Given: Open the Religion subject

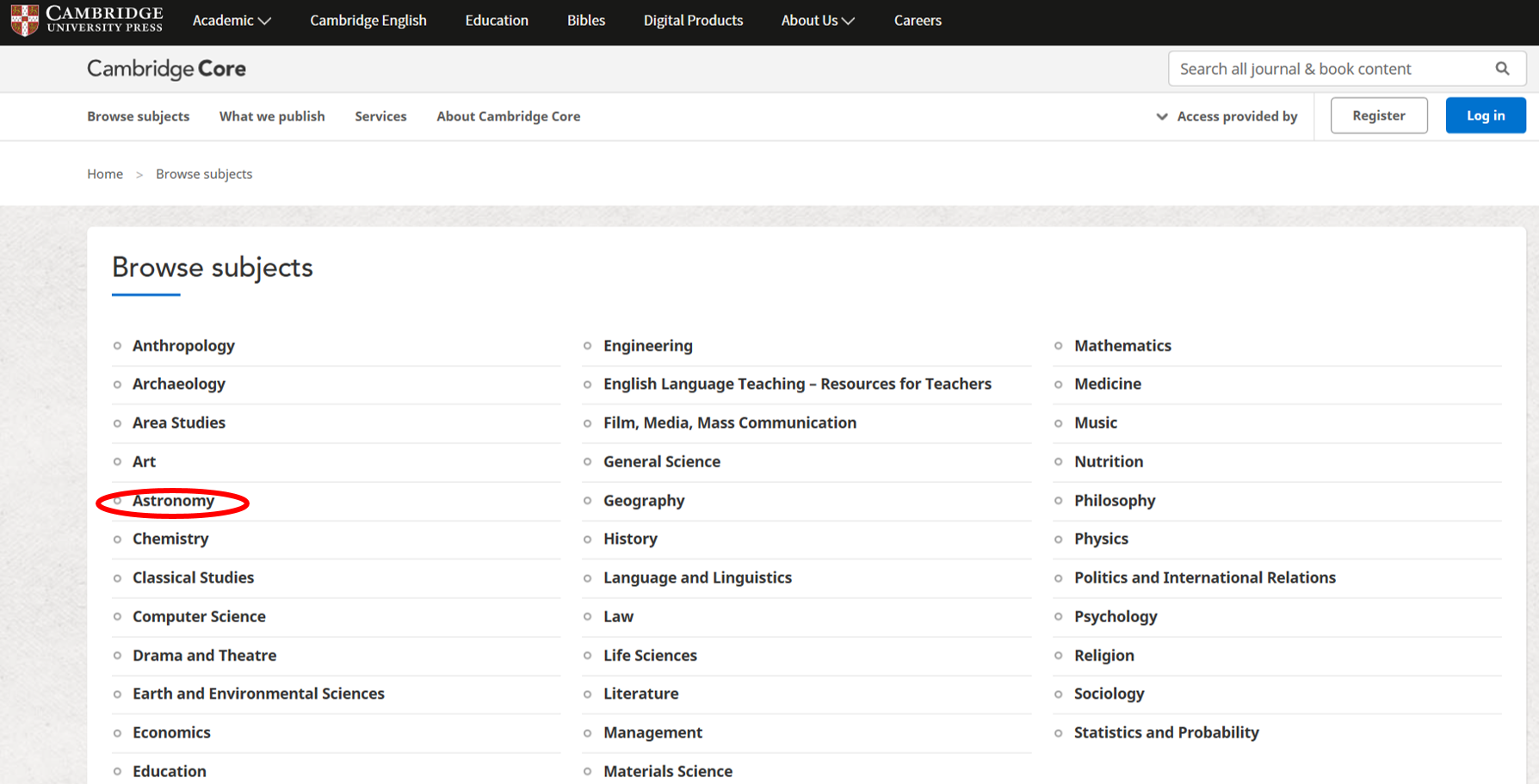Looking at the screenshot, I should [x=1104, y=655].
